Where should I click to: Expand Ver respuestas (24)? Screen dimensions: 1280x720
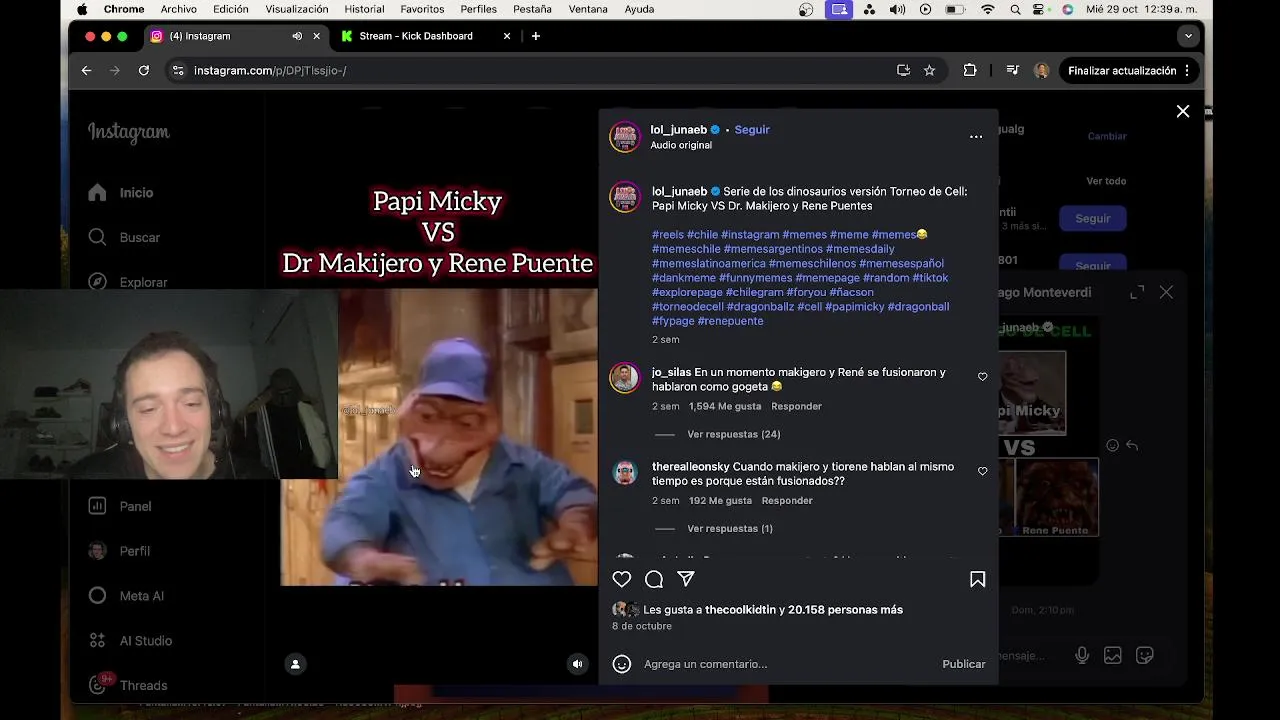[734, 434]
